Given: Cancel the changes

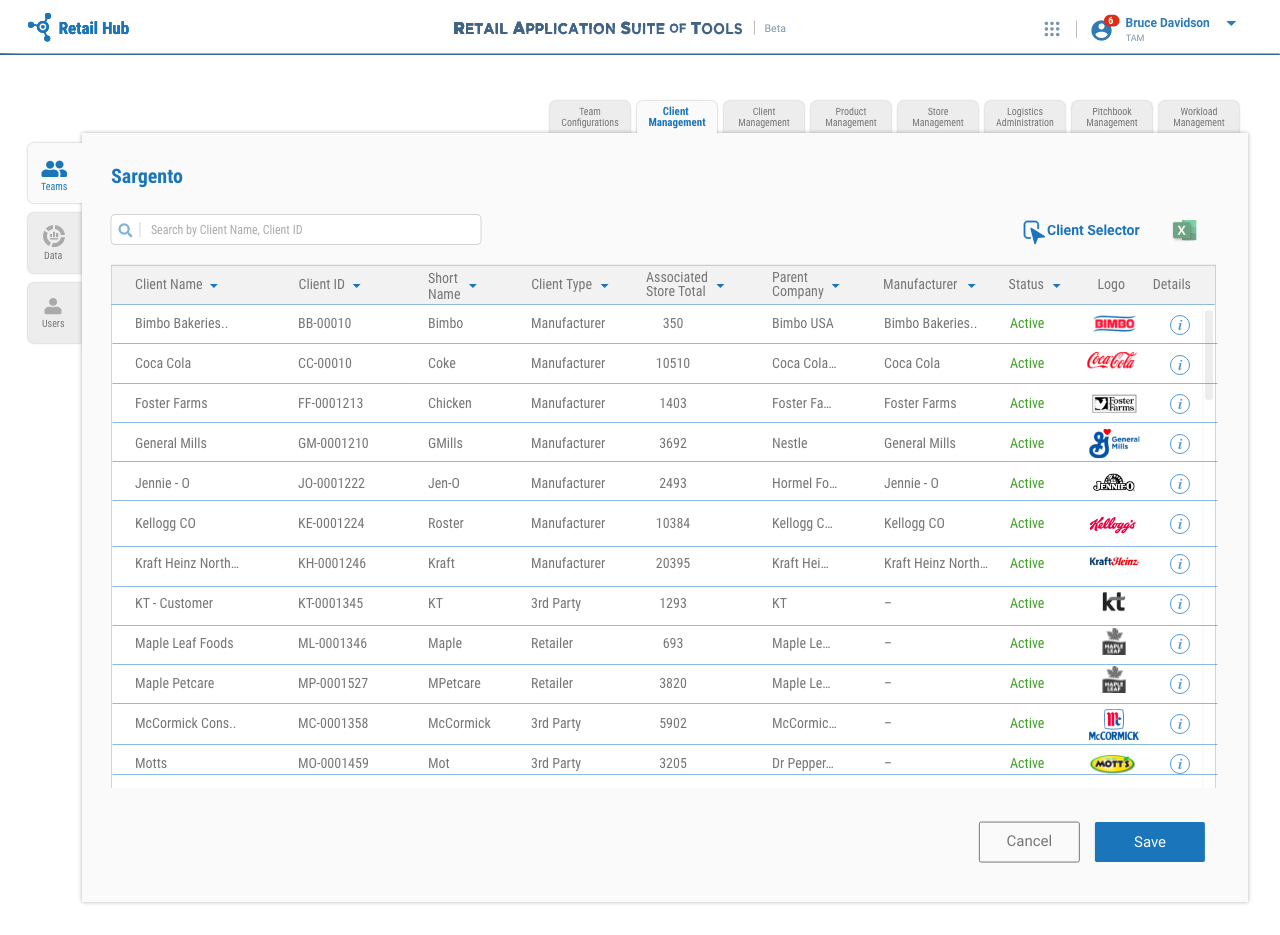Looking at the screenshot, I should pyautogui.click(x=1029, y=842).
